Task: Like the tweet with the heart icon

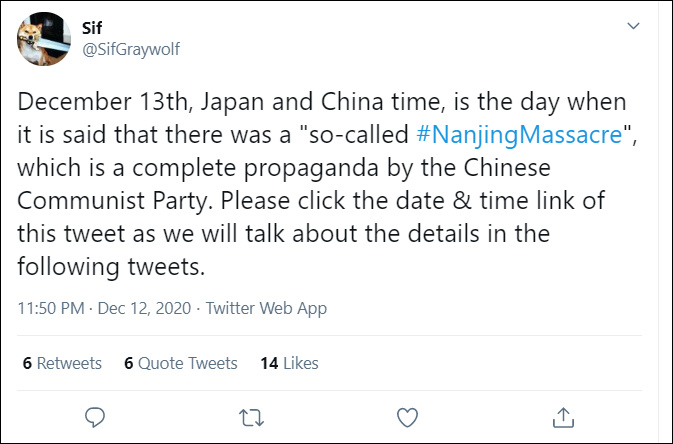Action: pos(407,415)
